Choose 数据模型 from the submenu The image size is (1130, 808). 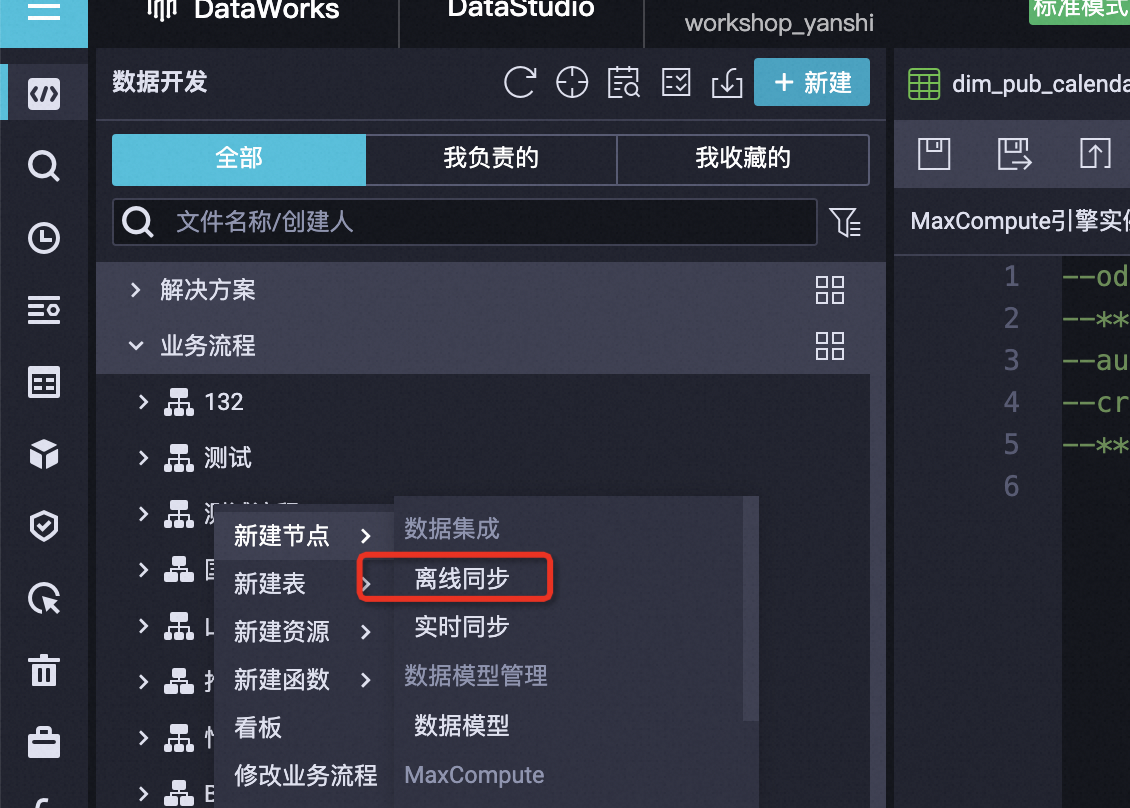461,725
